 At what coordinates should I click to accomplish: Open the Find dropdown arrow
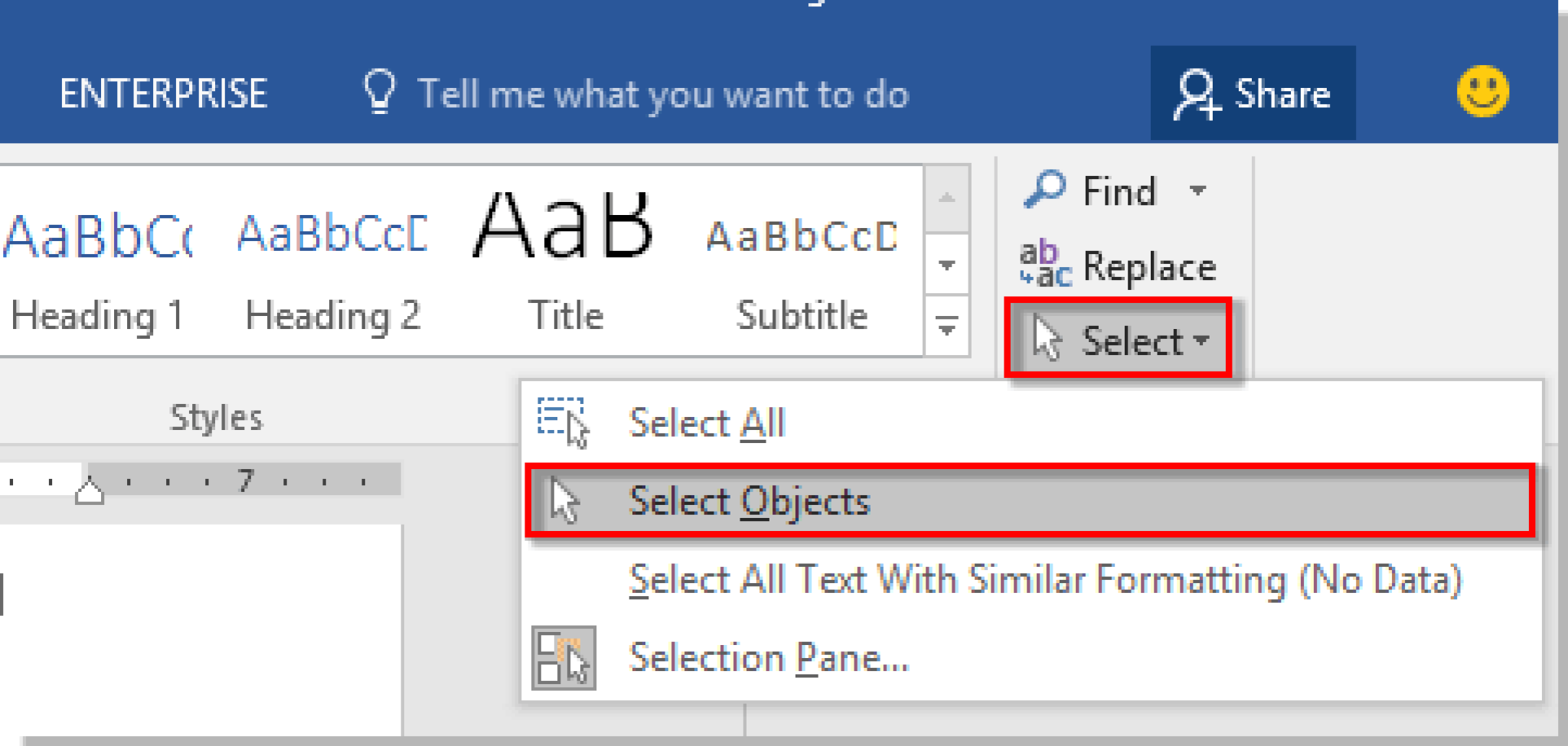[x=1200, y=191]
